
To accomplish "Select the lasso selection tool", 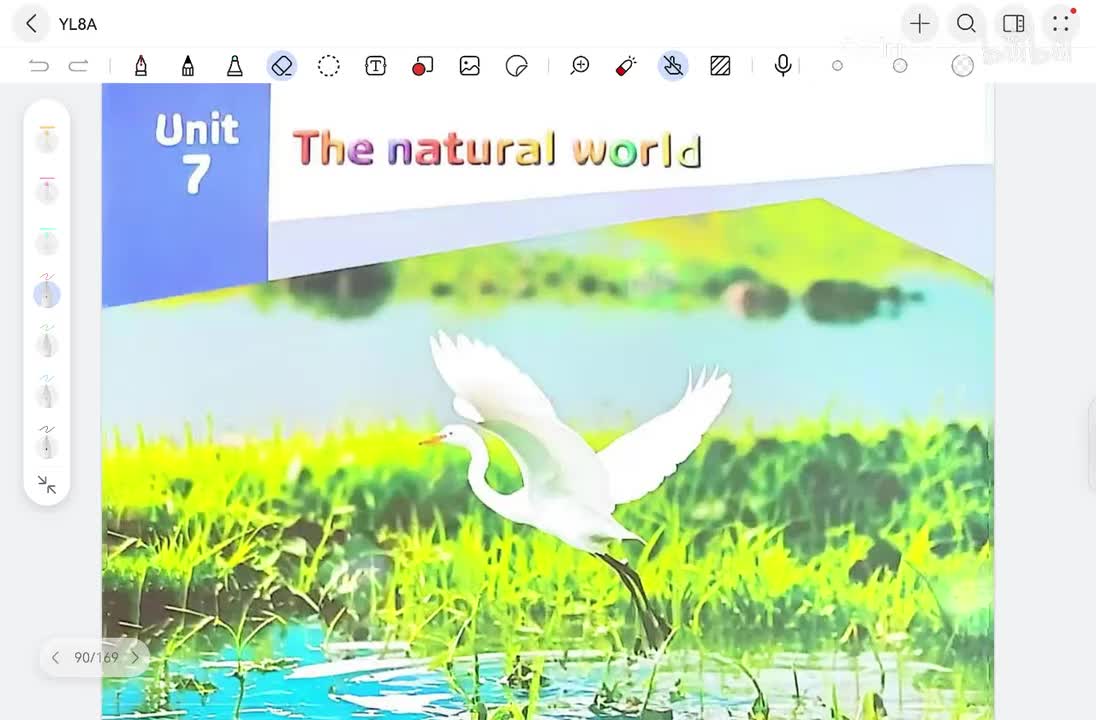I will [329, 66].
